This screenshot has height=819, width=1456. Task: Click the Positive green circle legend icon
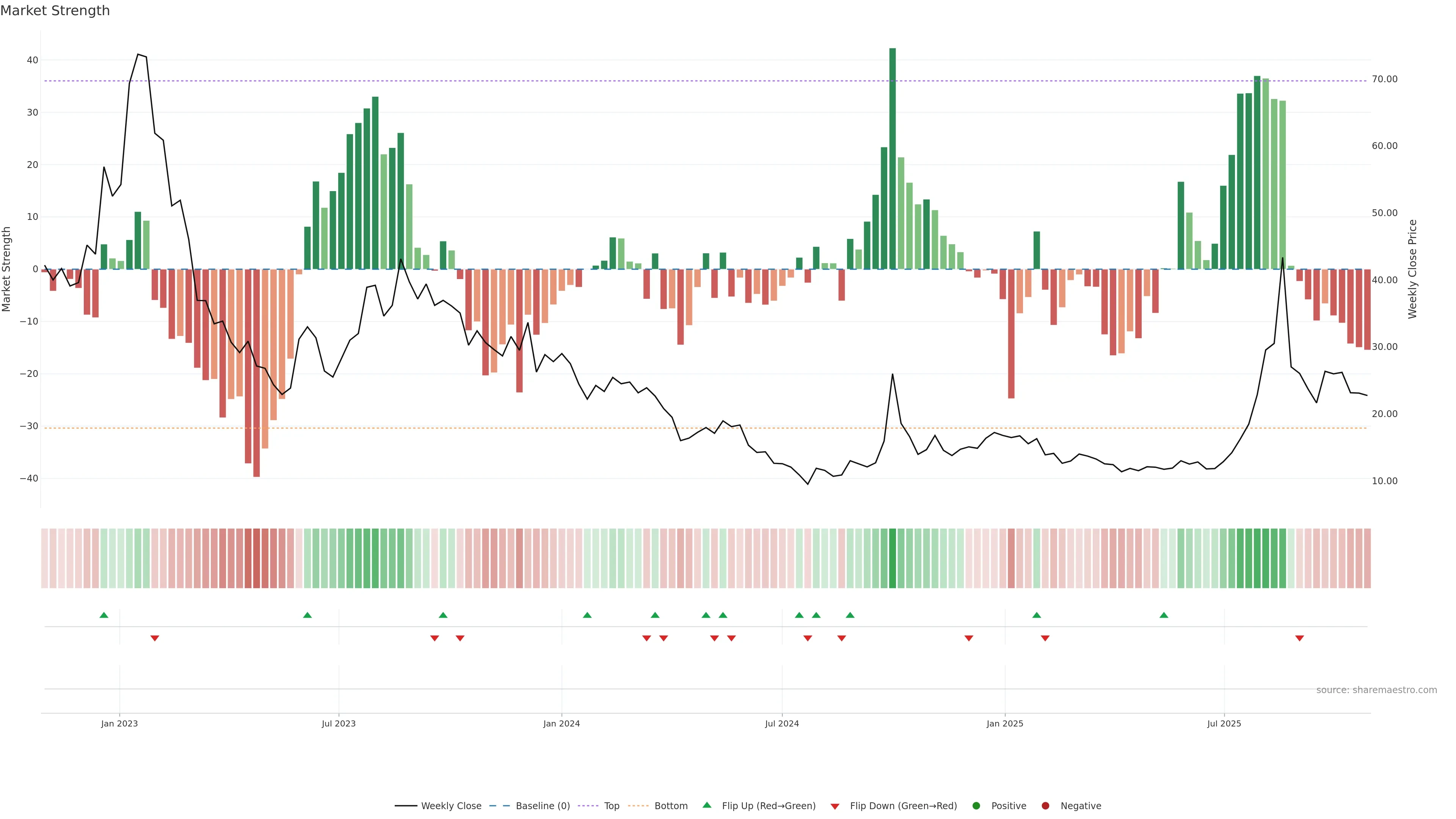point(976,806)
